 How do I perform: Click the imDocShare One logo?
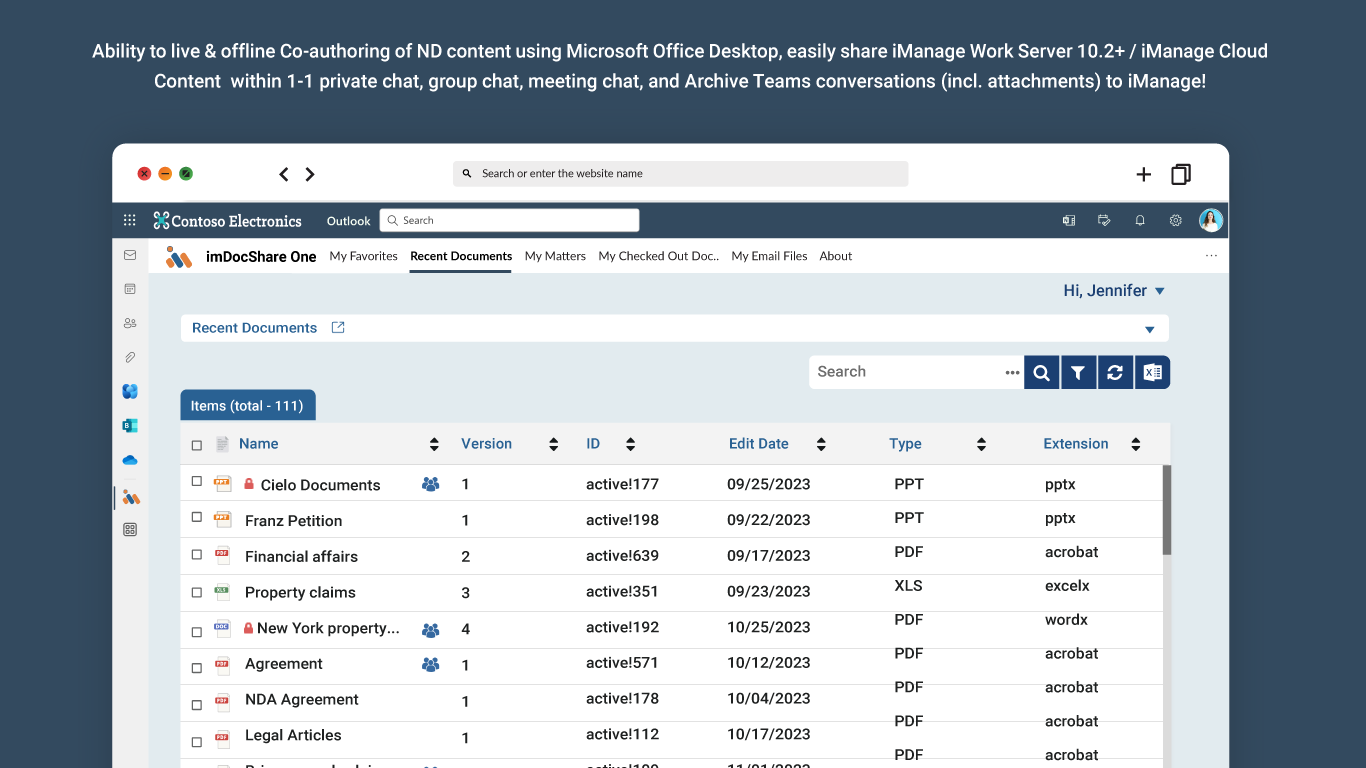[179, 257]
